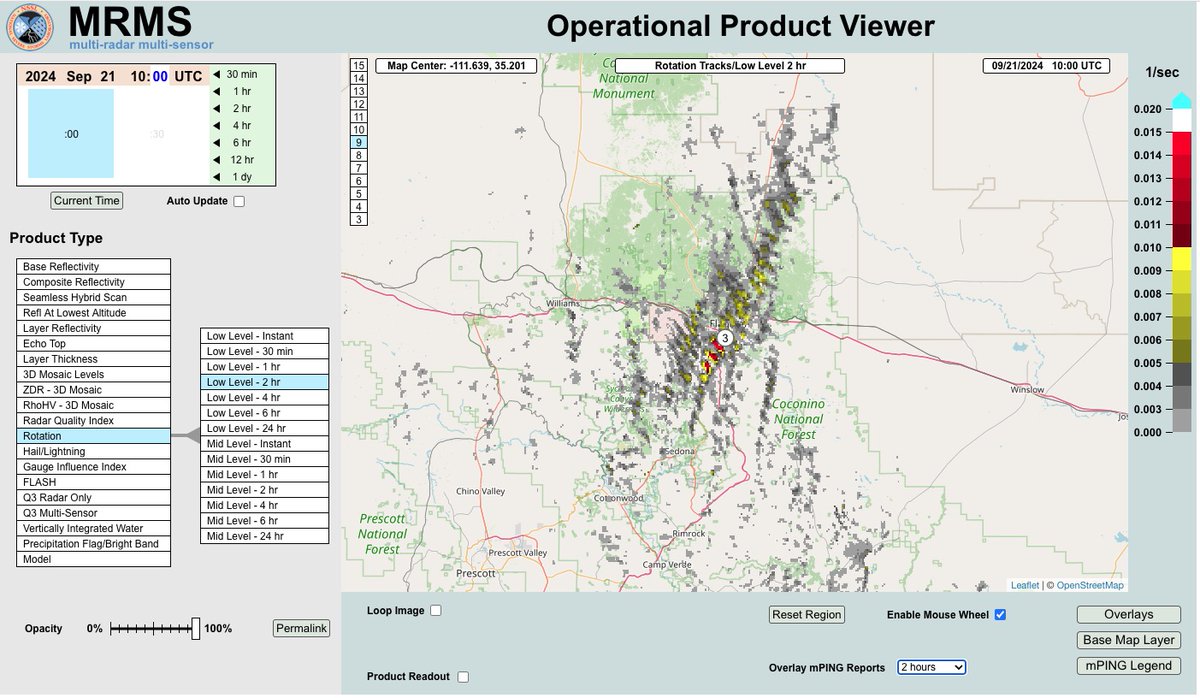Click the Permalink button
The image size is (1200, 698).
(x=303, y=628)
